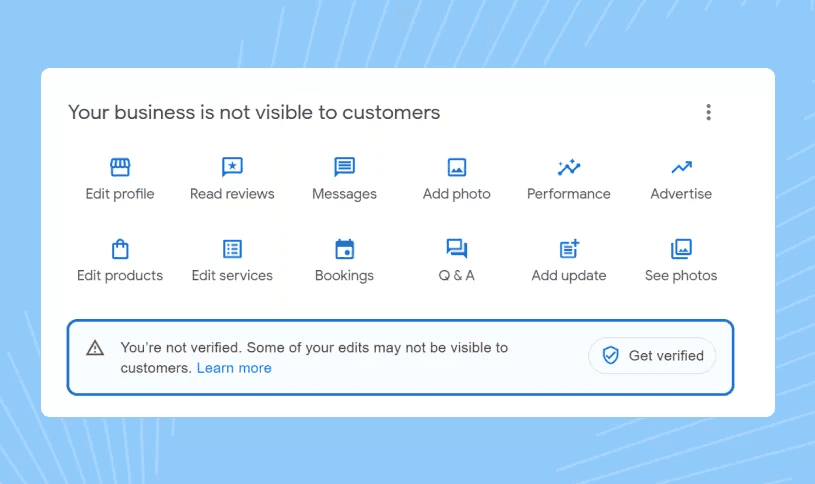815x484 pixels.
Task: Click the shield checkmark in Get verified
Action: (610, 356)
